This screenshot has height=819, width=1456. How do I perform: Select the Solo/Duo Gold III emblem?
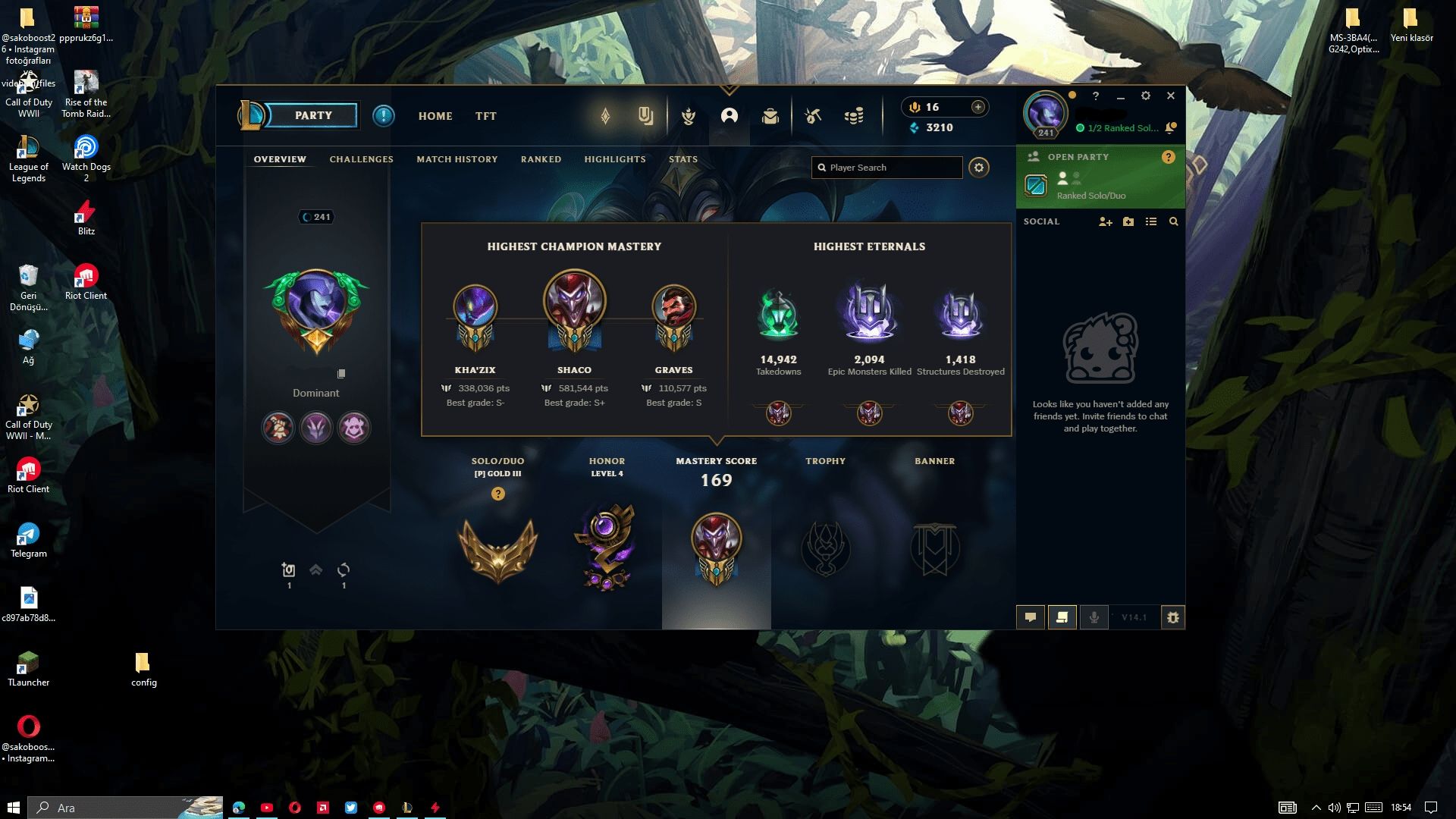(x=498, y=551)
